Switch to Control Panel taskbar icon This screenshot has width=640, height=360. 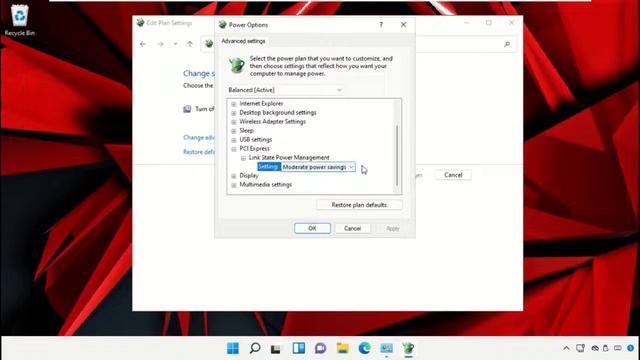(x=386, y=348)
